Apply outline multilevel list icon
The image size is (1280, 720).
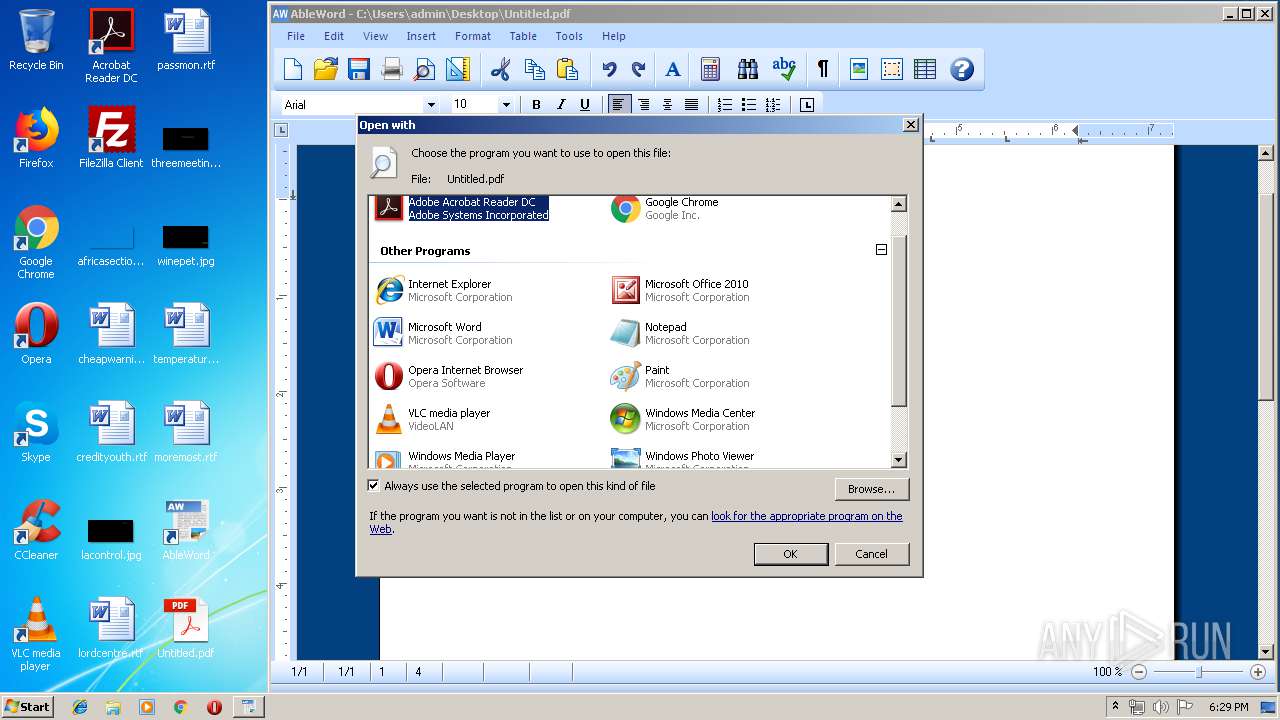pyautogui.click(x=773, y=105)
